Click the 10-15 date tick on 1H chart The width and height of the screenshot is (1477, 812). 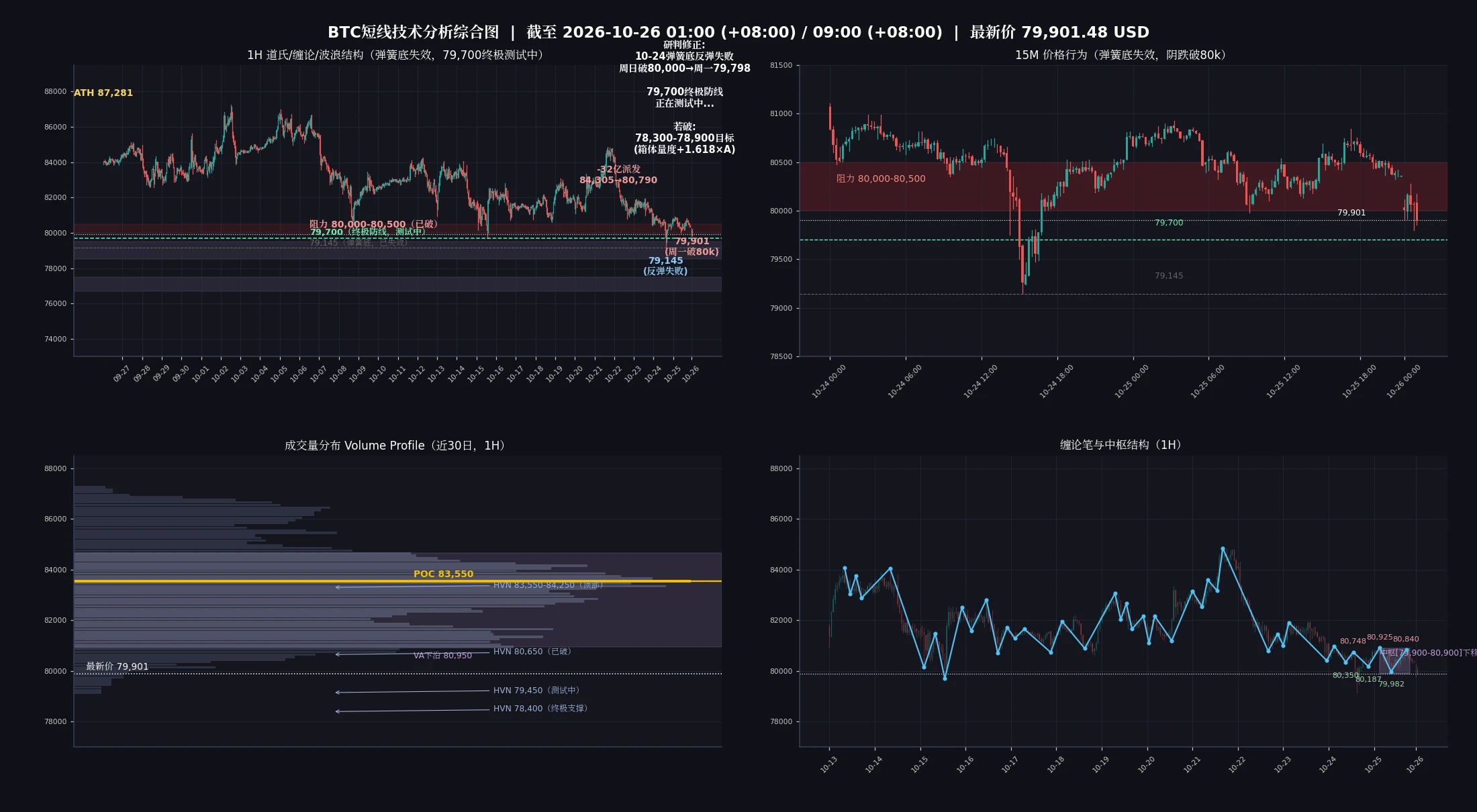pyautogui.click(x=476, y=374)
